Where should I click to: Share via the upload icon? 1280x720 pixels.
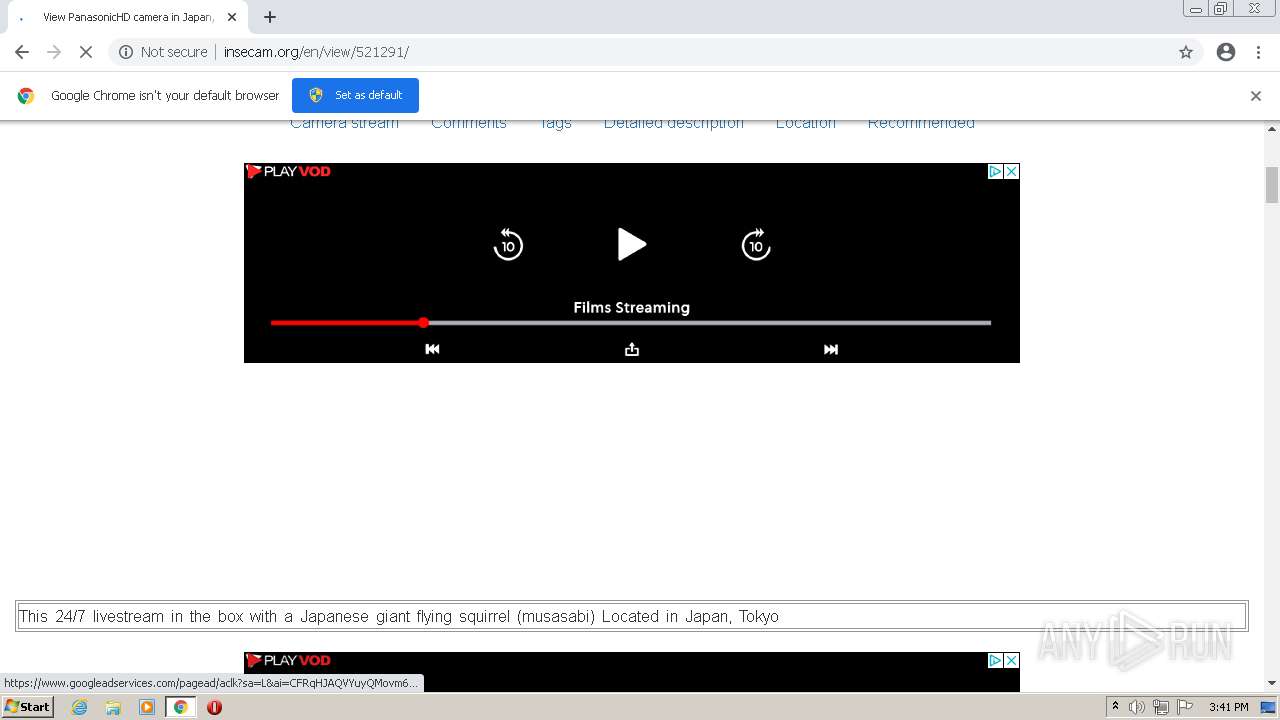click(632, 349)
